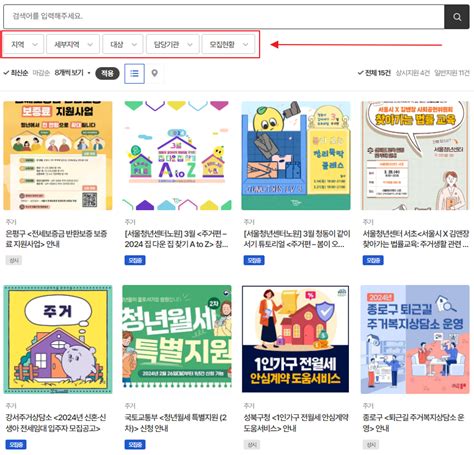Click 모집중 badge under 집 찾기 A to Z card
The height and width of the screenshot is (455, 474).
click(x=135, y=260)
